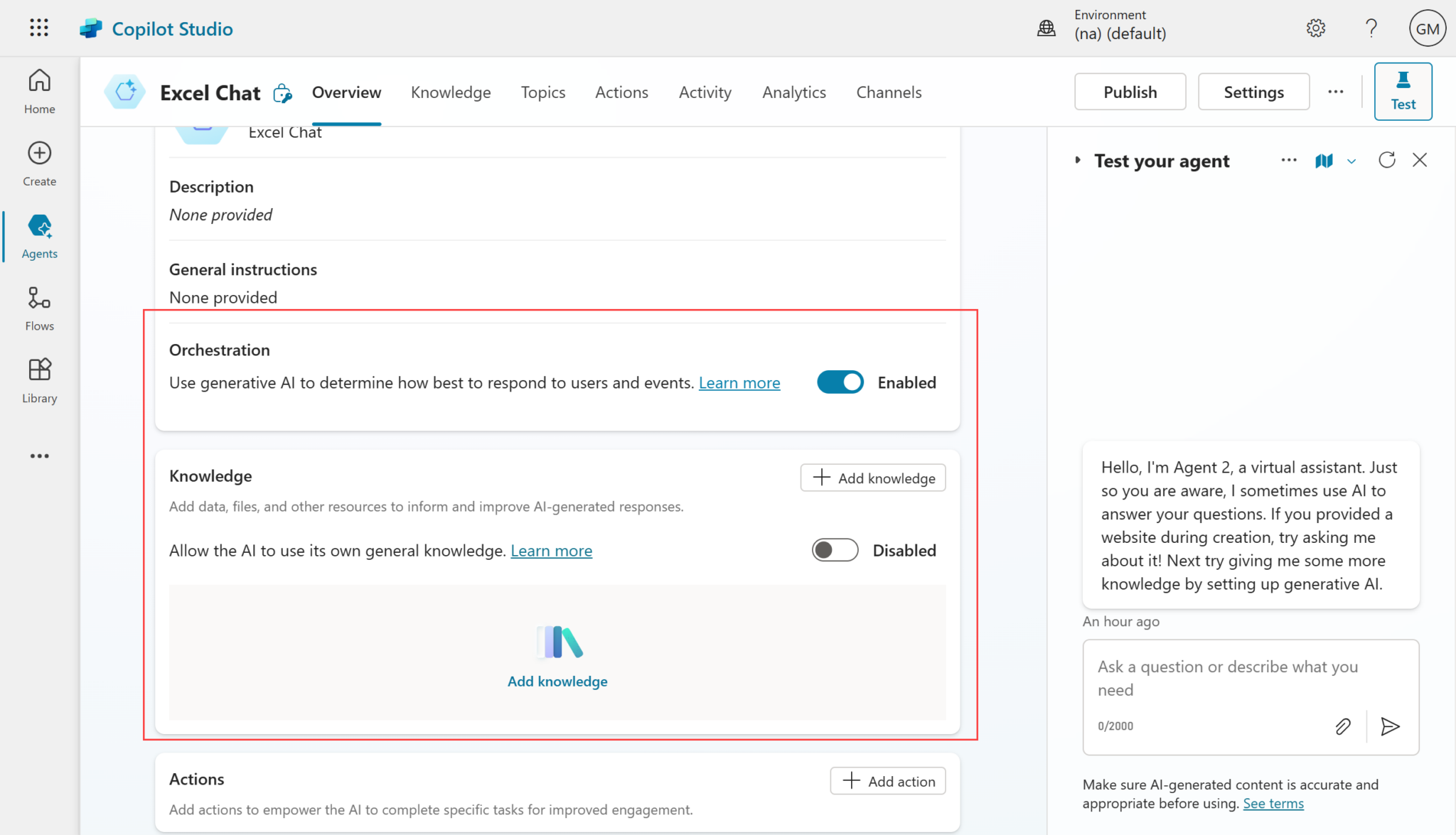Switch to the Topics tab
This screenshot has width=1456, height=835.
point(542,92)
